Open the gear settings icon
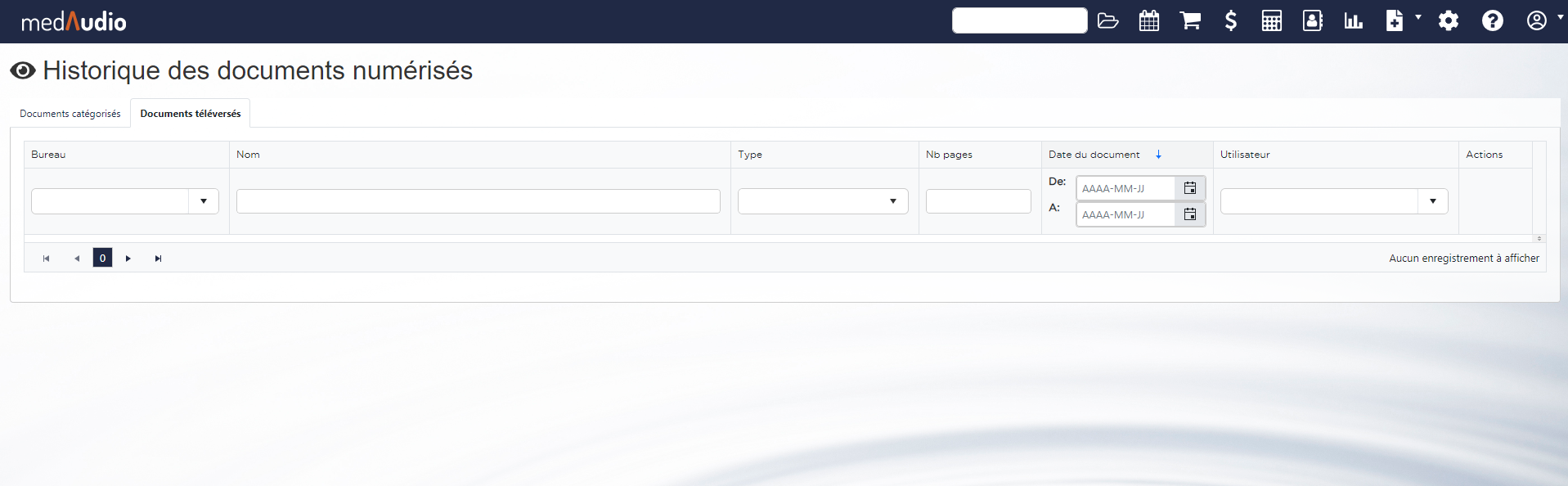This screenshot has width=1568, height=486. 1449,21
